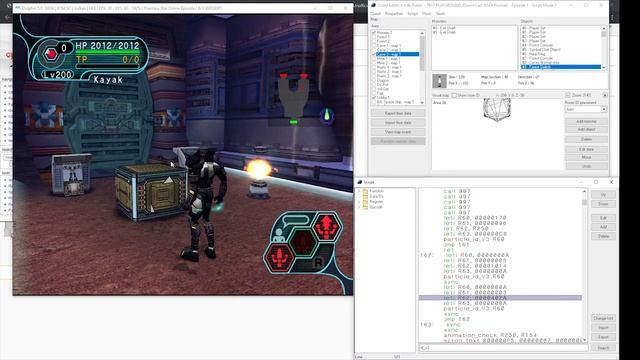
Task: Click the dark center hexagon in game palette
Action: (303, 242)
